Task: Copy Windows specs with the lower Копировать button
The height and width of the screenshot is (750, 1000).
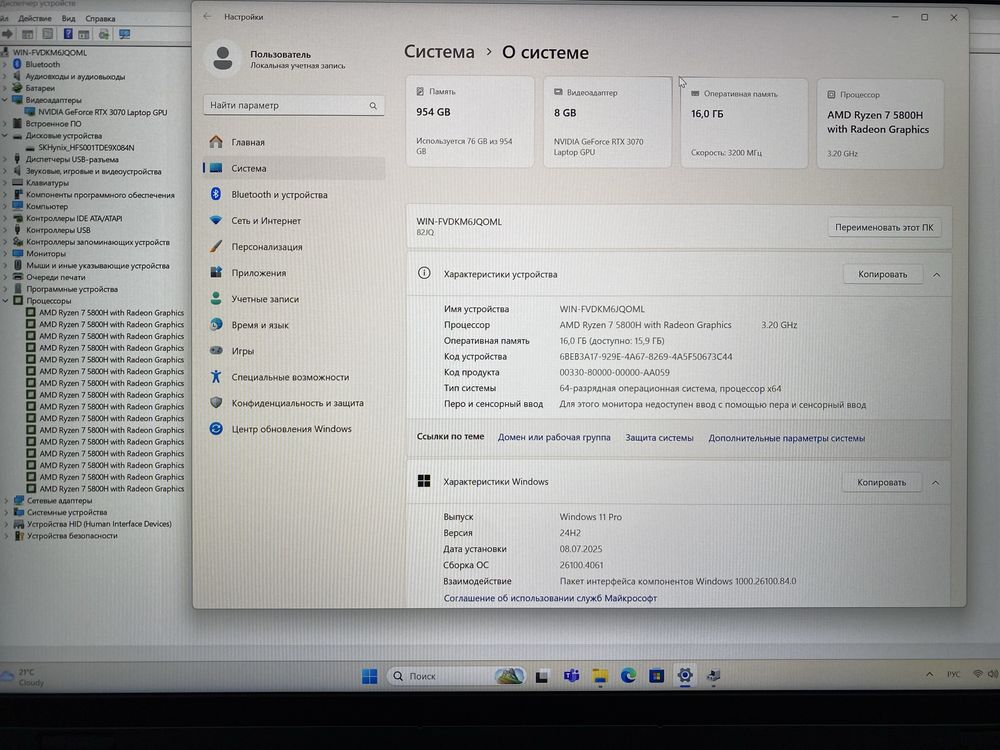Action: [x=881, y=482]
